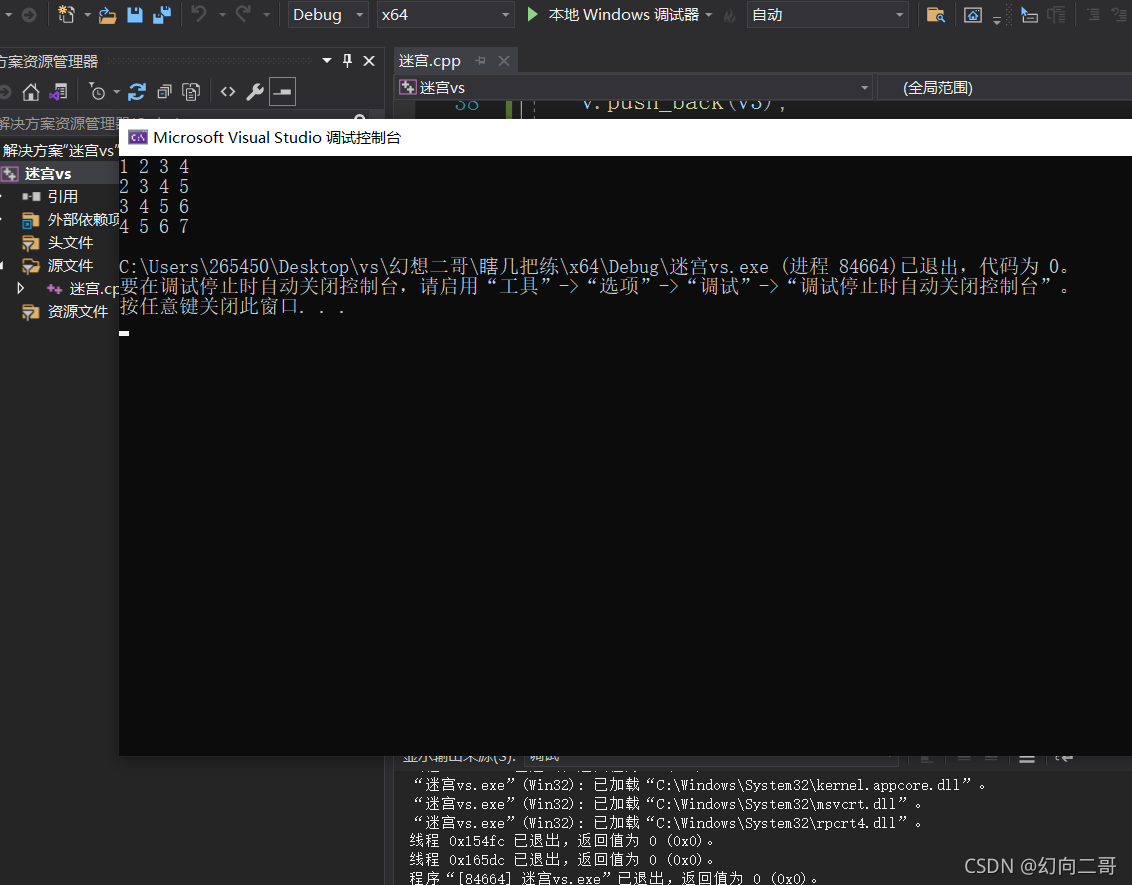This screenshot has width=1132, height=885.
Task: Click the Solution Explorer sync refresh icon
Action: tap(136, 92)
